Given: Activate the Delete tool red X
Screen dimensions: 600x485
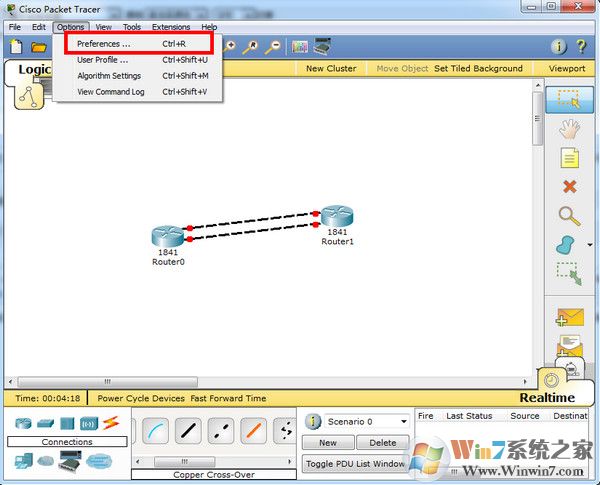Looking at the screenshot, I should click(x=569, y=186).
